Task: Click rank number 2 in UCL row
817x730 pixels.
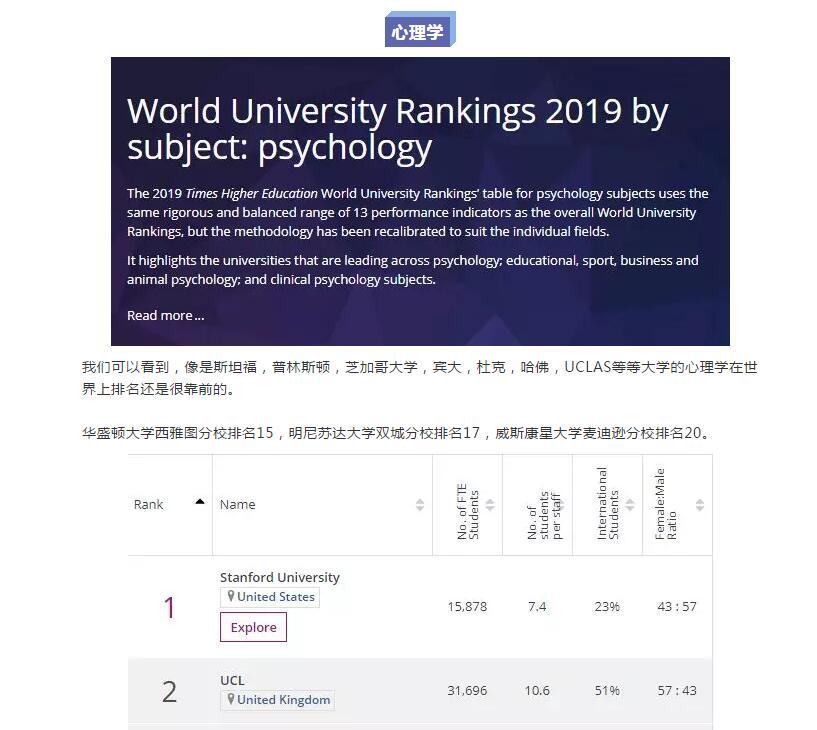Action: pos(169,691)
